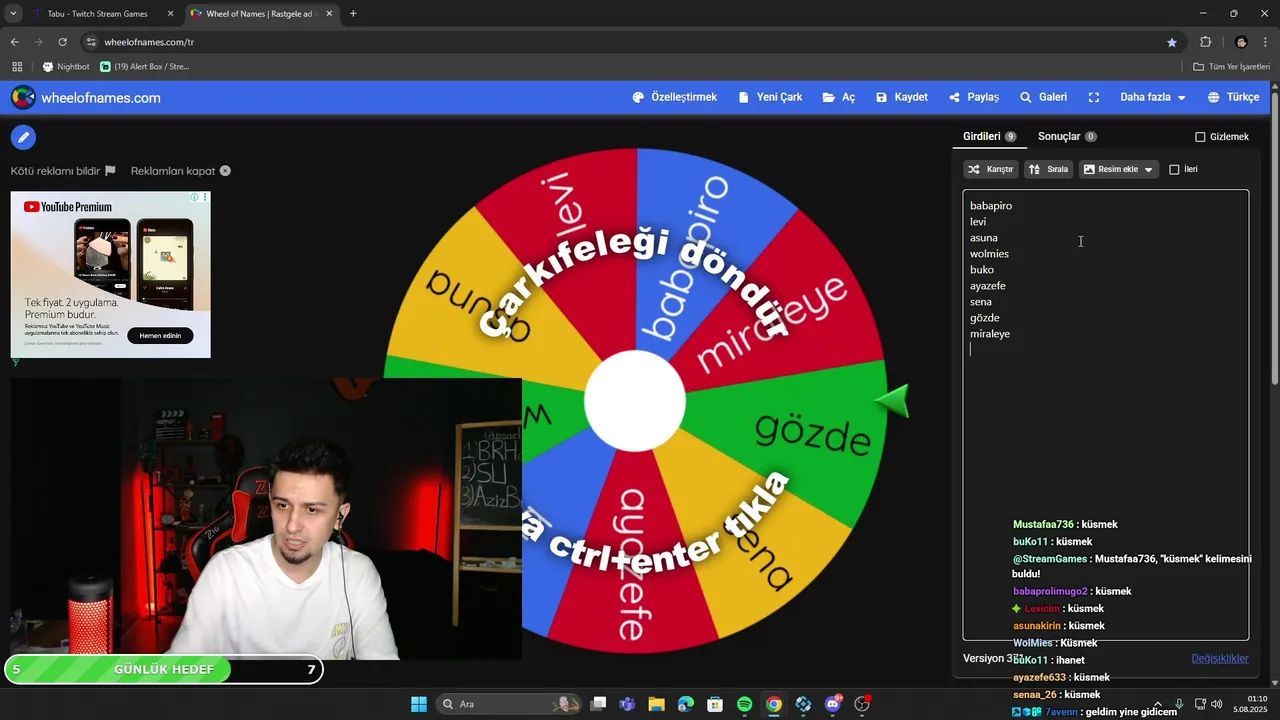Switch to the Girdileri tab
This screenshot has height=720, width=1280.
[x=990, y=136]
